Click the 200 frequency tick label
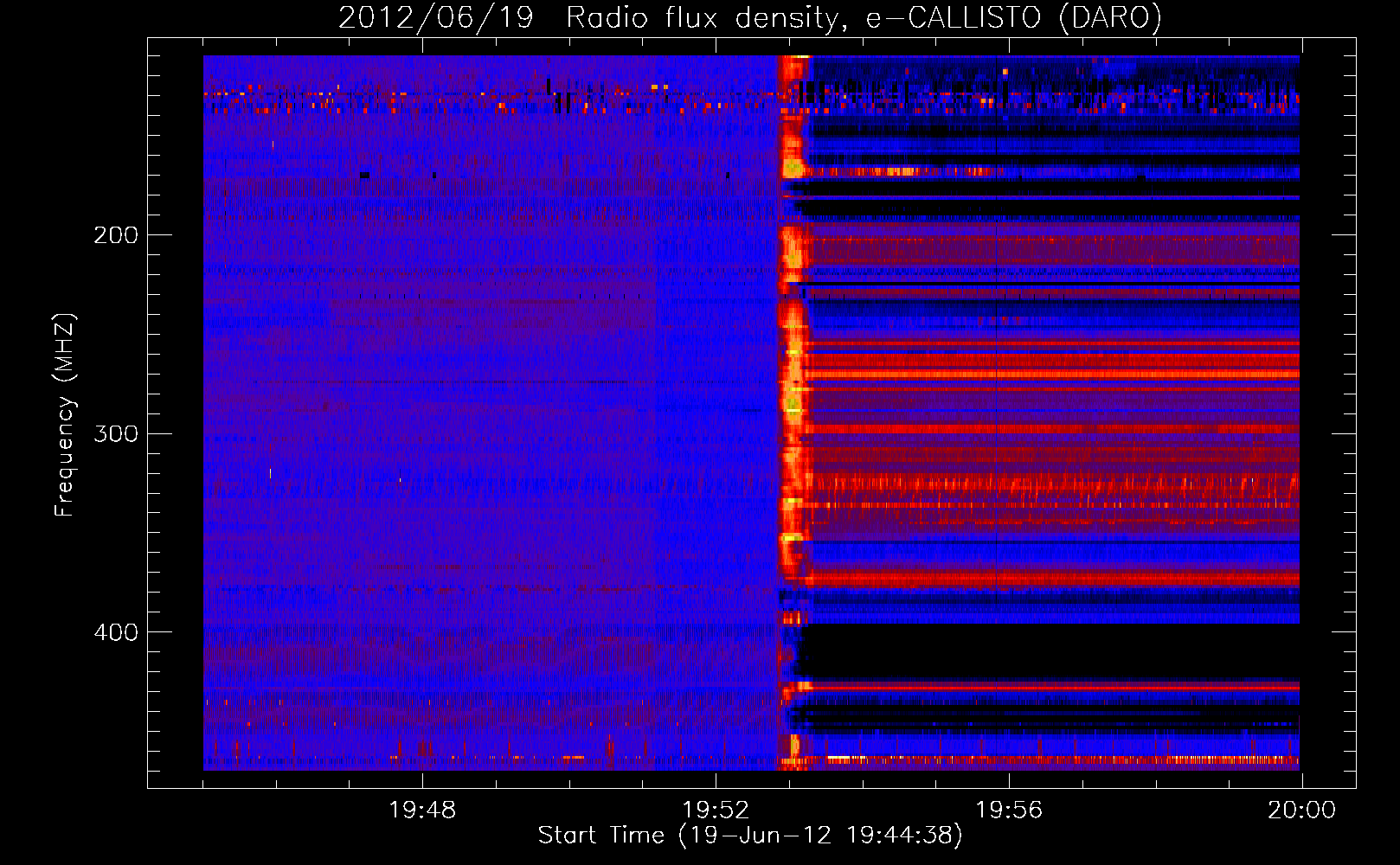1400x865 pixels. [116, 235]
